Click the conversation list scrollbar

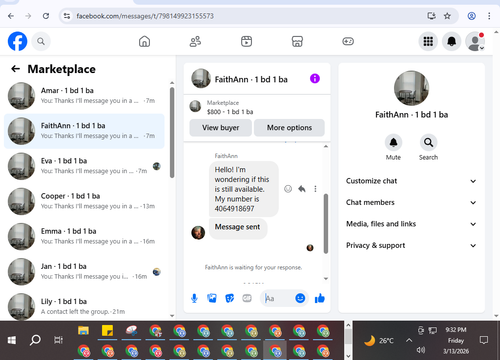point(172,133)
